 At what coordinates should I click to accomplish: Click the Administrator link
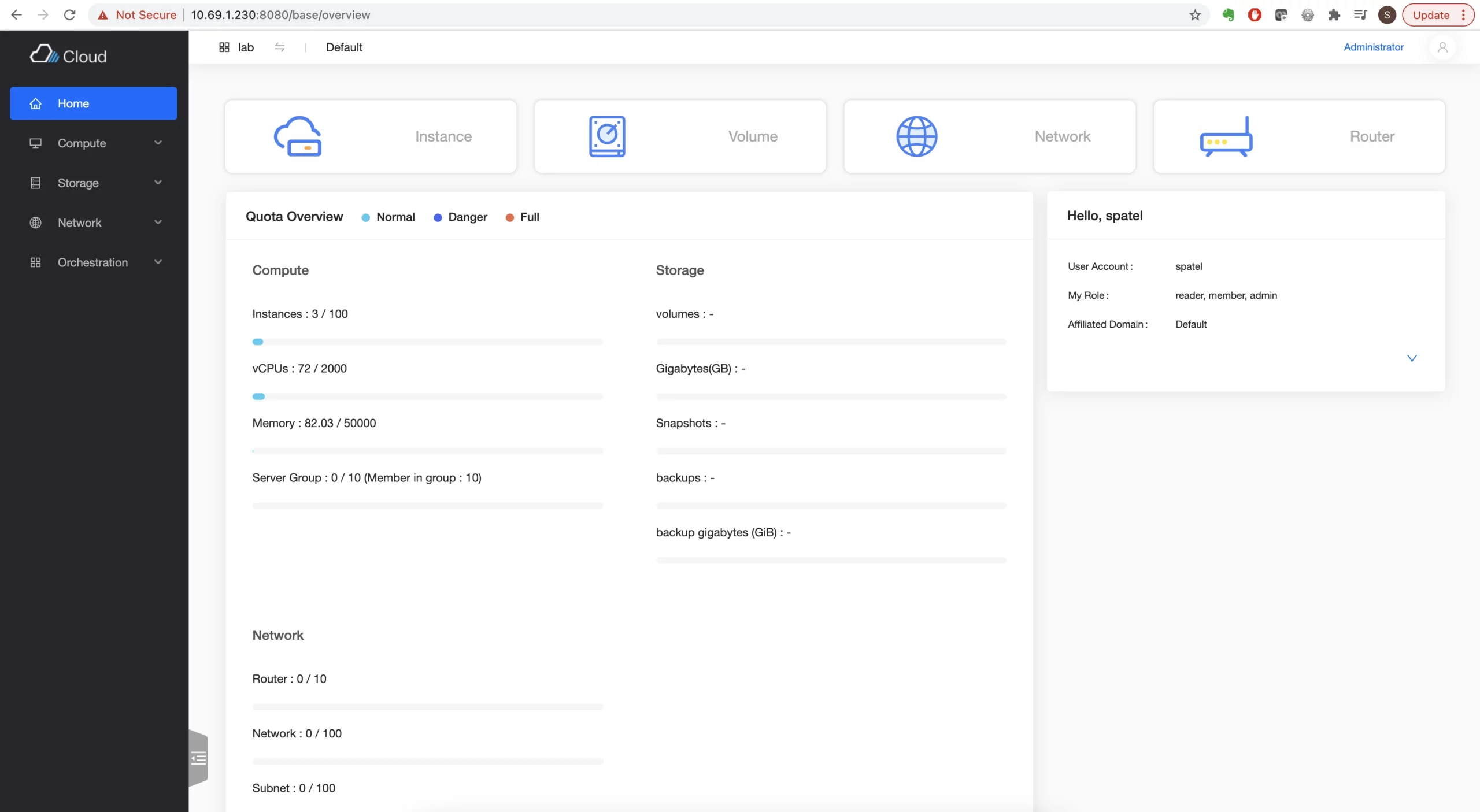1373,47
